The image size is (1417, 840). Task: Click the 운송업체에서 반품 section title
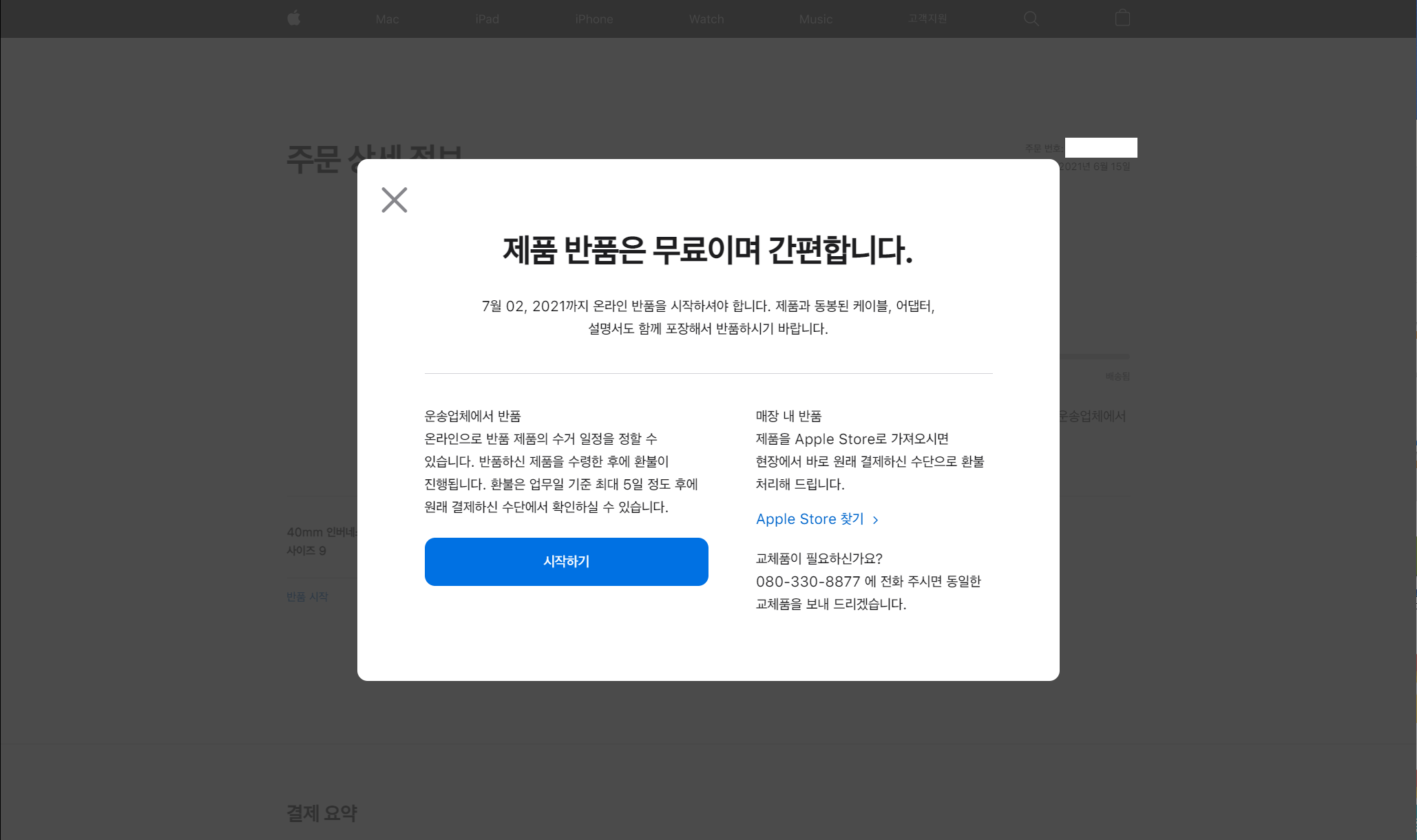[x=472, y=416]
